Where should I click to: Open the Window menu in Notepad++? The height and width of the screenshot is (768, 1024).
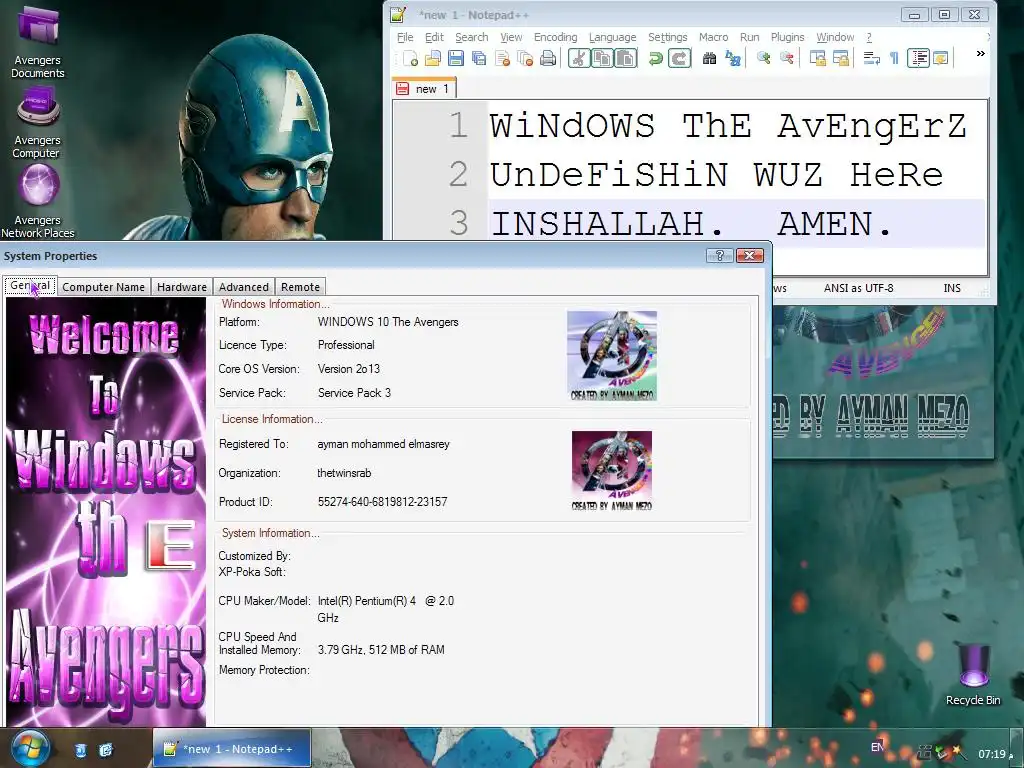tap(835, 37)
